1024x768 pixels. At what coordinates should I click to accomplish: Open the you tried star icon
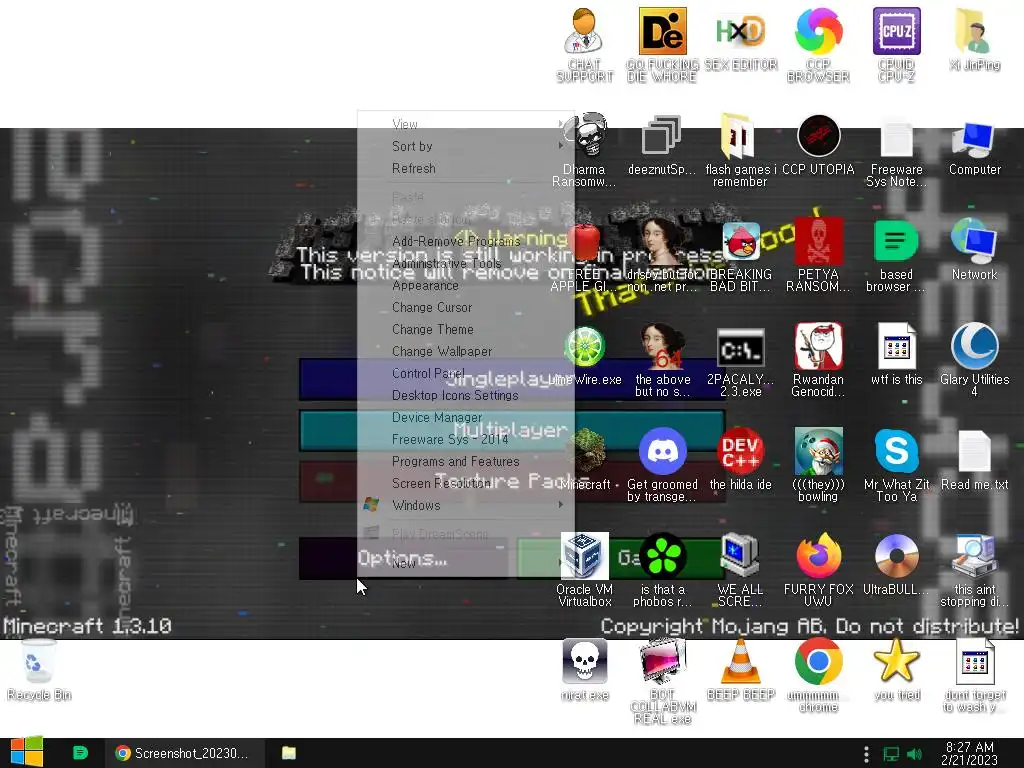pyautogui.click(x=896, y=661)
